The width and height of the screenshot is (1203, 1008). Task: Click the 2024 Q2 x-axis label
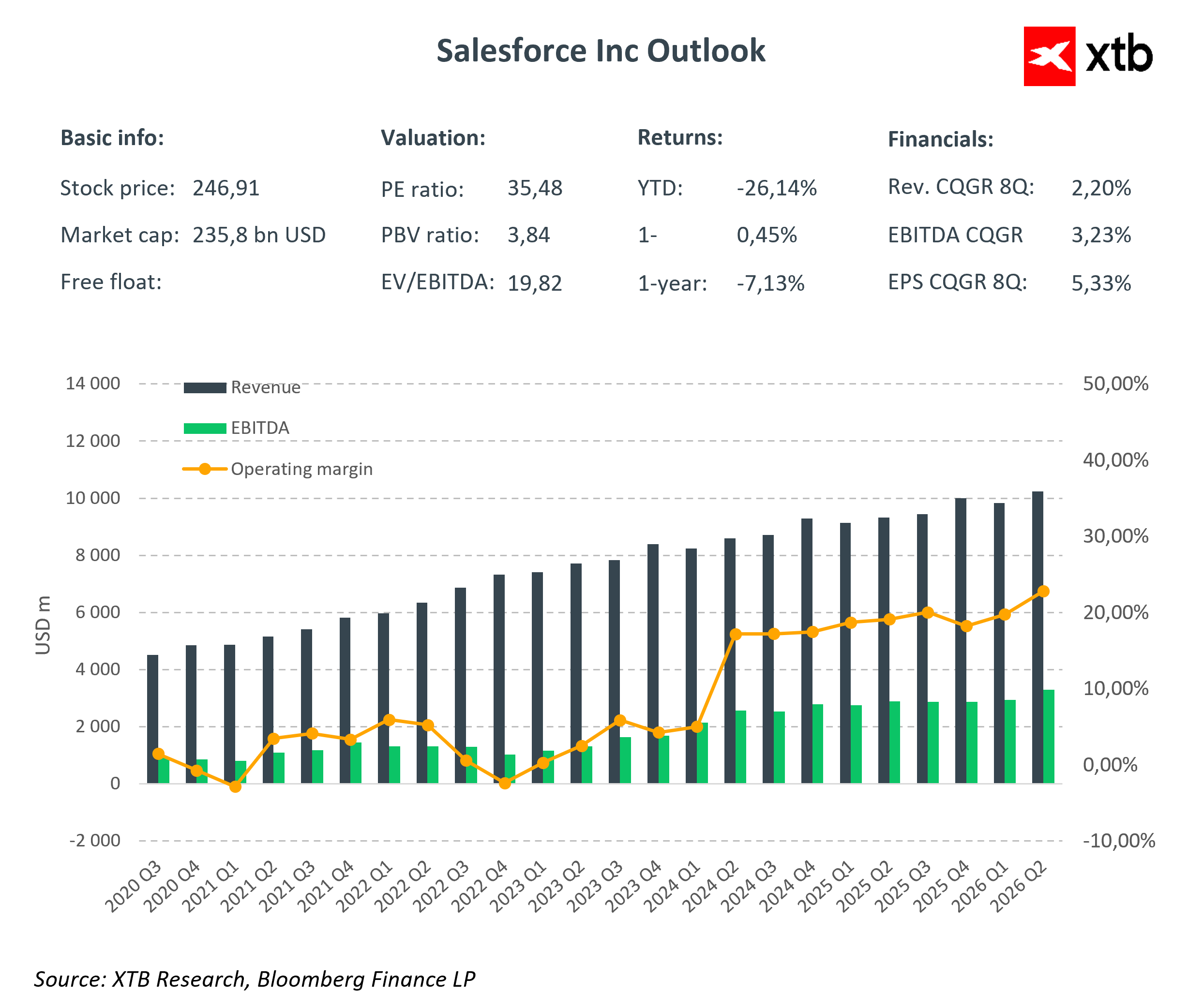pyautogui.click(x=711, y=887)
